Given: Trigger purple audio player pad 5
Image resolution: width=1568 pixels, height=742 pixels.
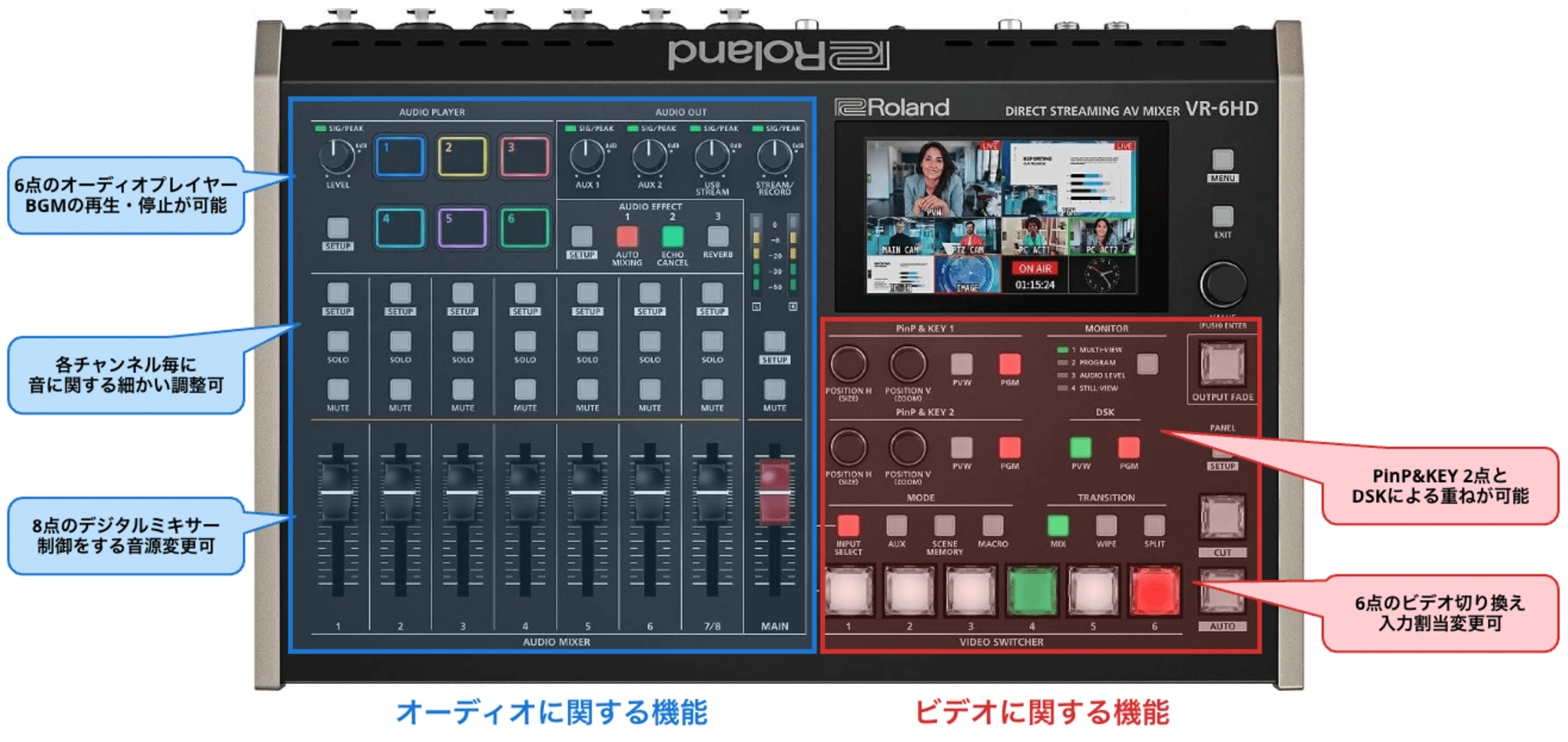Looking at the screenshot, I should point(463,227).
